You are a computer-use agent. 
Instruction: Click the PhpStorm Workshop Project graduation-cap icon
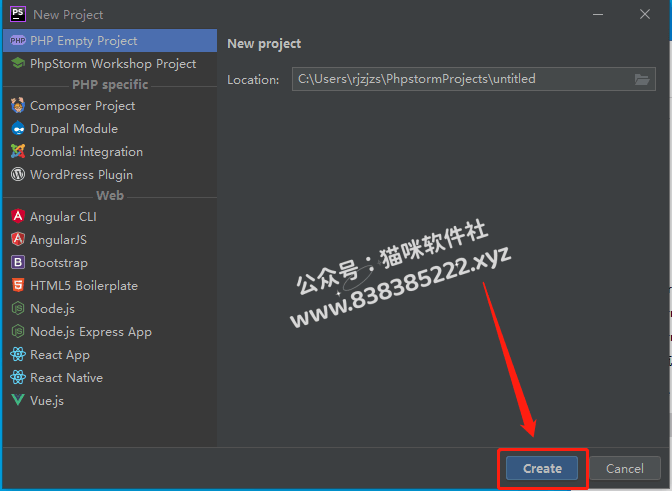click(18, 63)
